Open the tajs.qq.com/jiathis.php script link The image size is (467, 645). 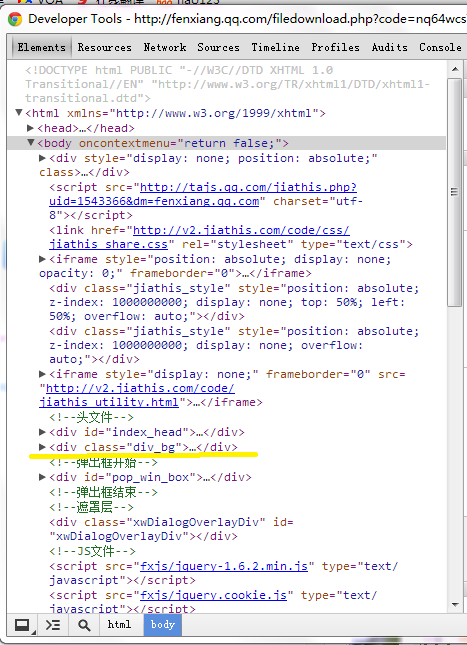(x=248, y=187)
